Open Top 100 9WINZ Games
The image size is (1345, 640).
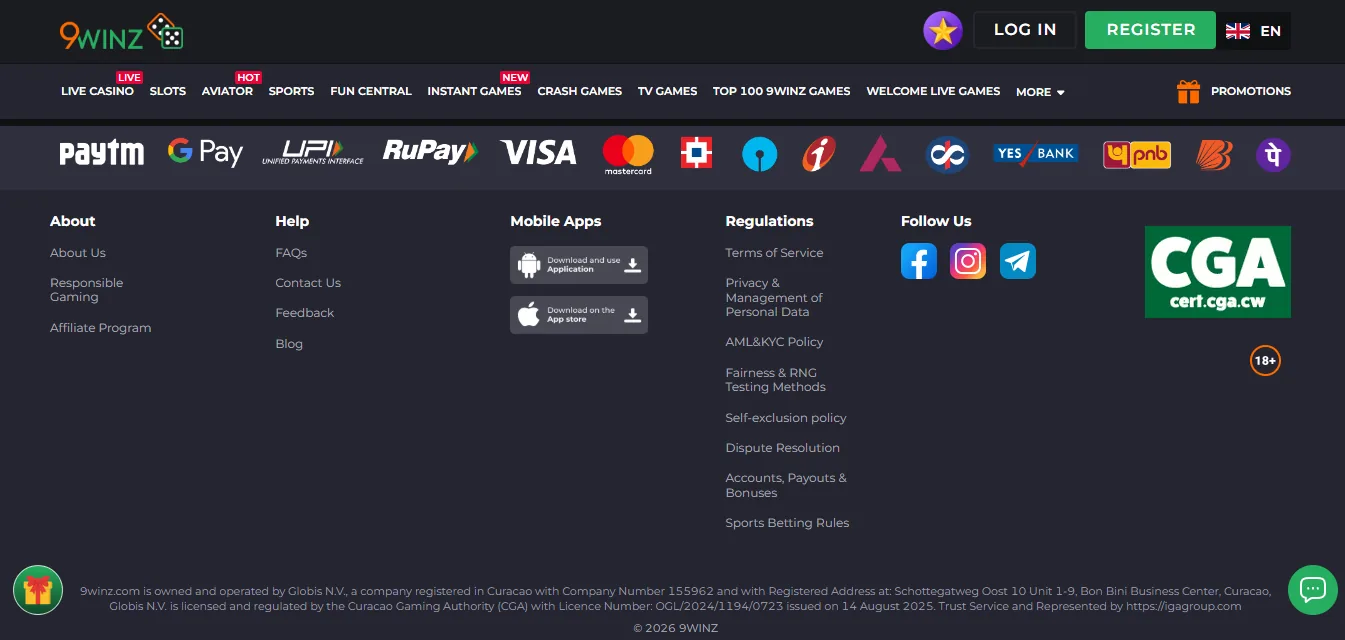[x=781, y=91]
